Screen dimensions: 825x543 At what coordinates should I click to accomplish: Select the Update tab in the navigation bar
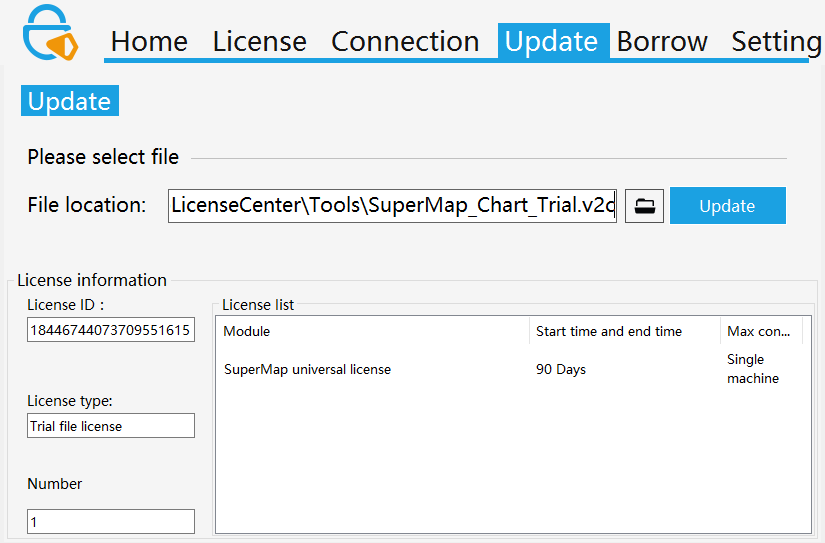click(552, 41)
